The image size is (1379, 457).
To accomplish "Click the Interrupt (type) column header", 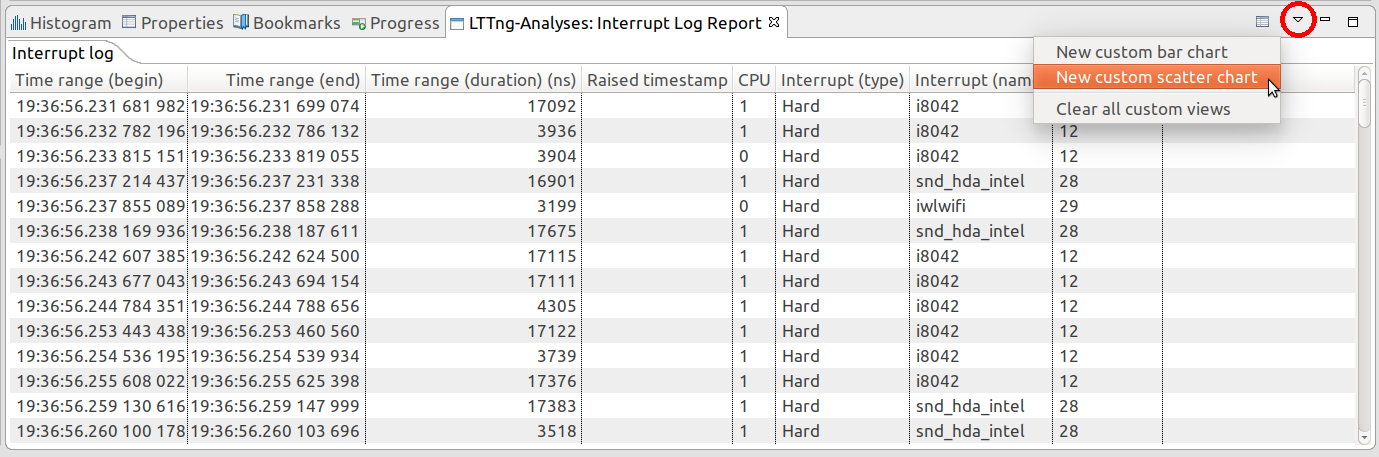I will 842,80.
